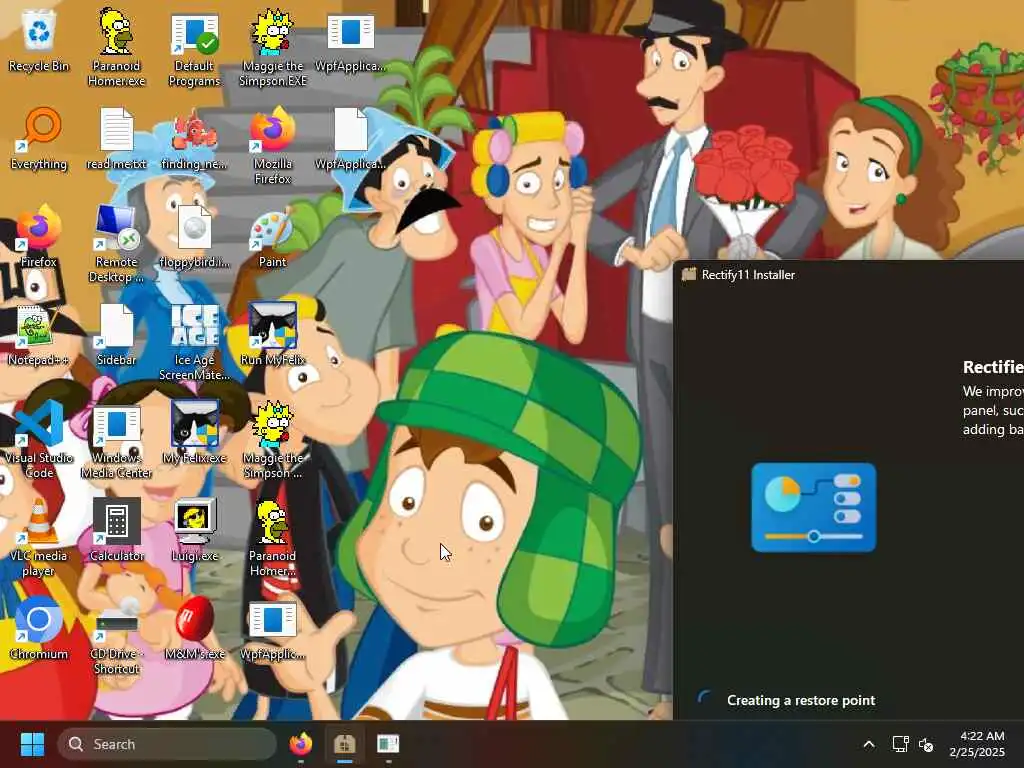Select the Paranoid Homer.exe icon in top row

(116, 47)
